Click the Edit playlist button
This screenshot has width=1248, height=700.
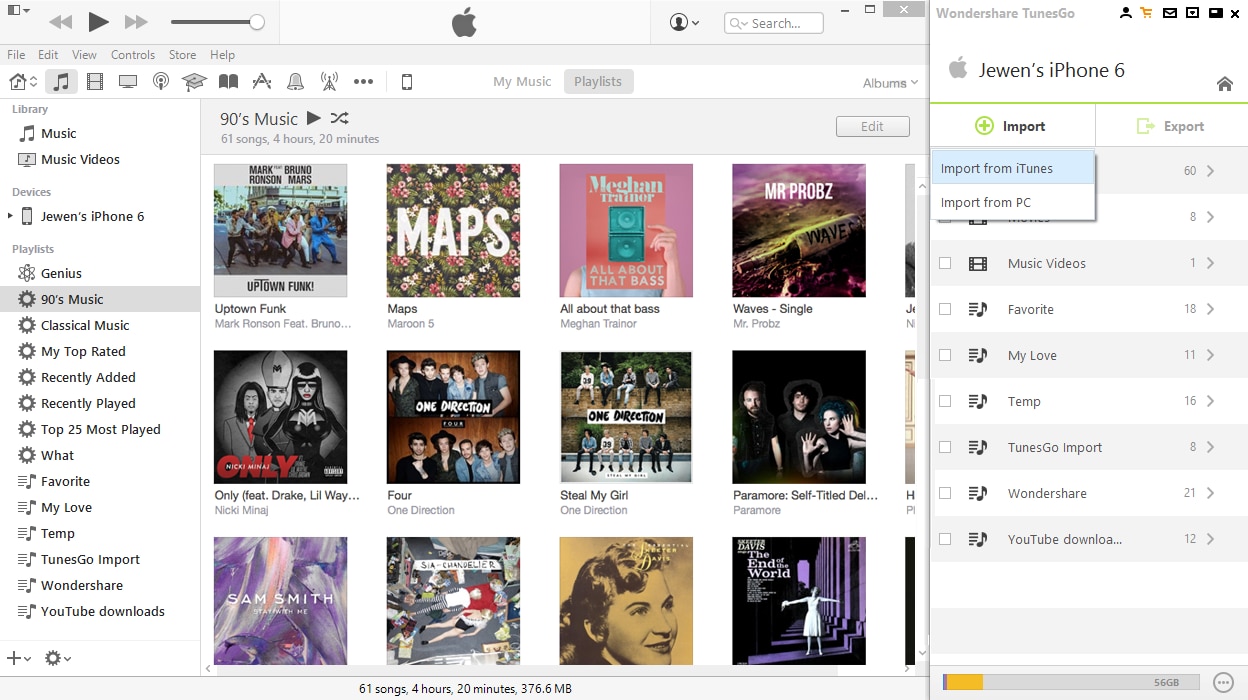pos(872,127)
